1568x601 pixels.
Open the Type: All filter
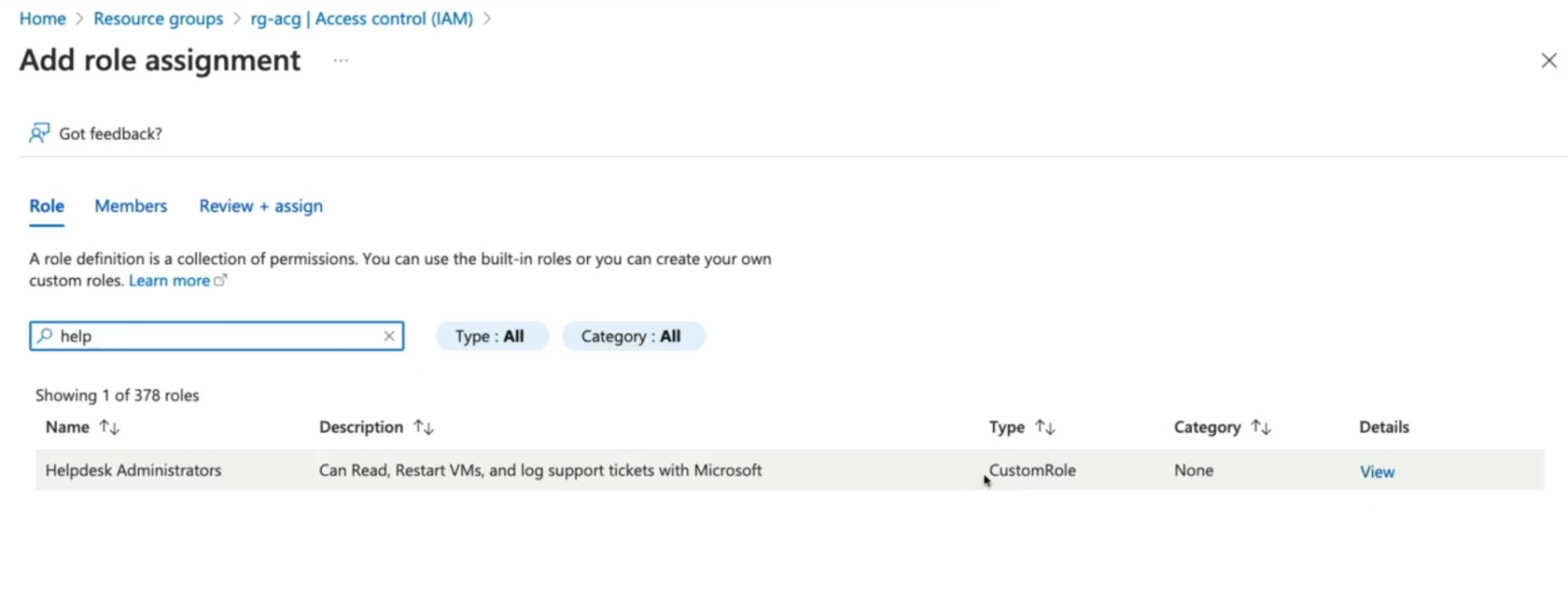coord(491,336)
